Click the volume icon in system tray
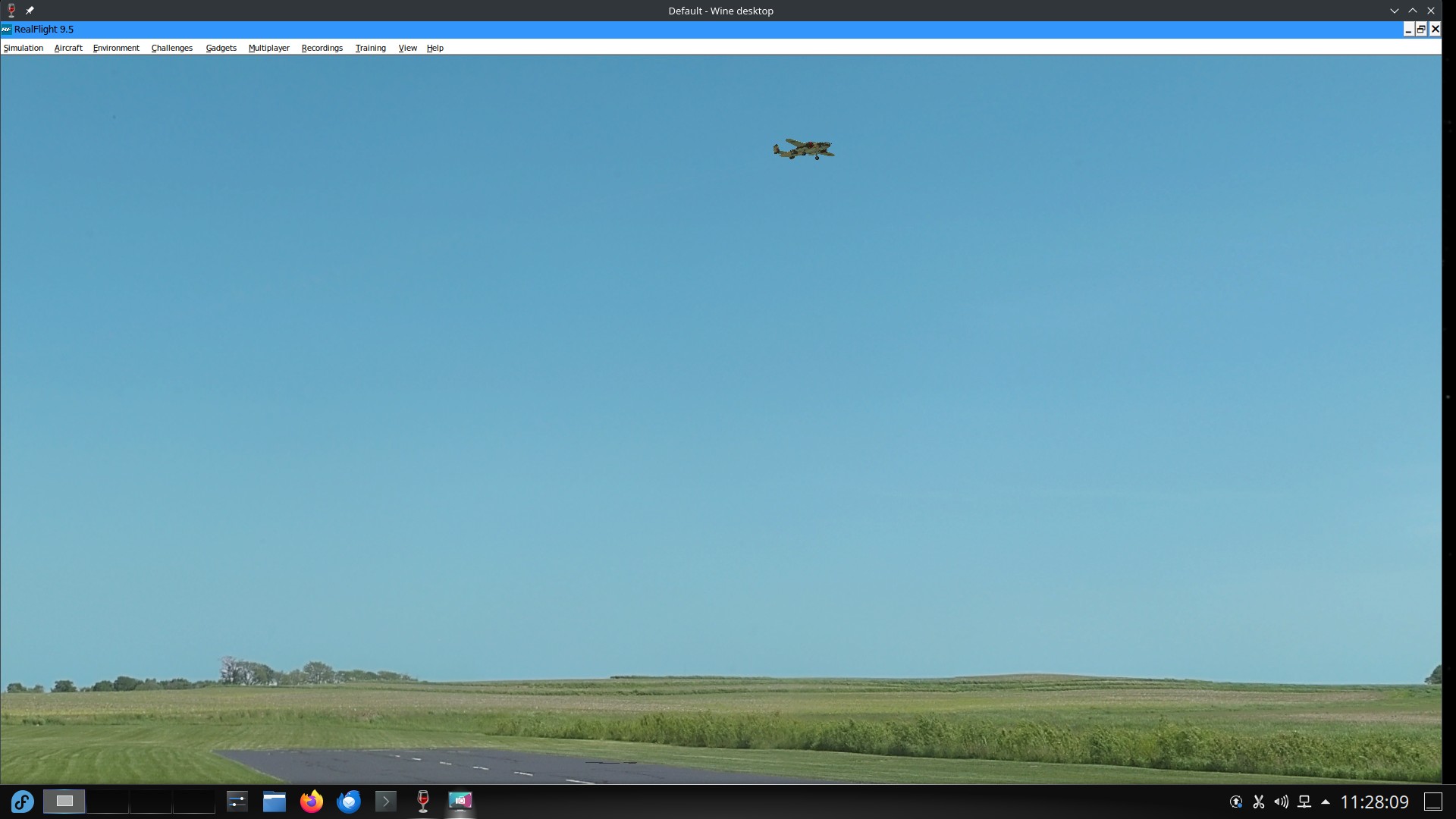Viewport: 1456px width, 819px height. point(1282,802)
